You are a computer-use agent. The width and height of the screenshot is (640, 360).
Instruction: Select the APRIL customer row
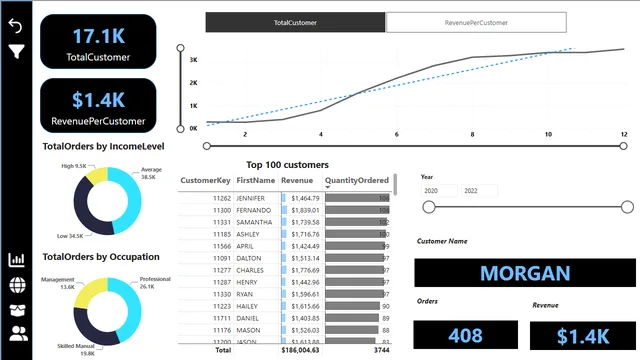coord(284,246)
